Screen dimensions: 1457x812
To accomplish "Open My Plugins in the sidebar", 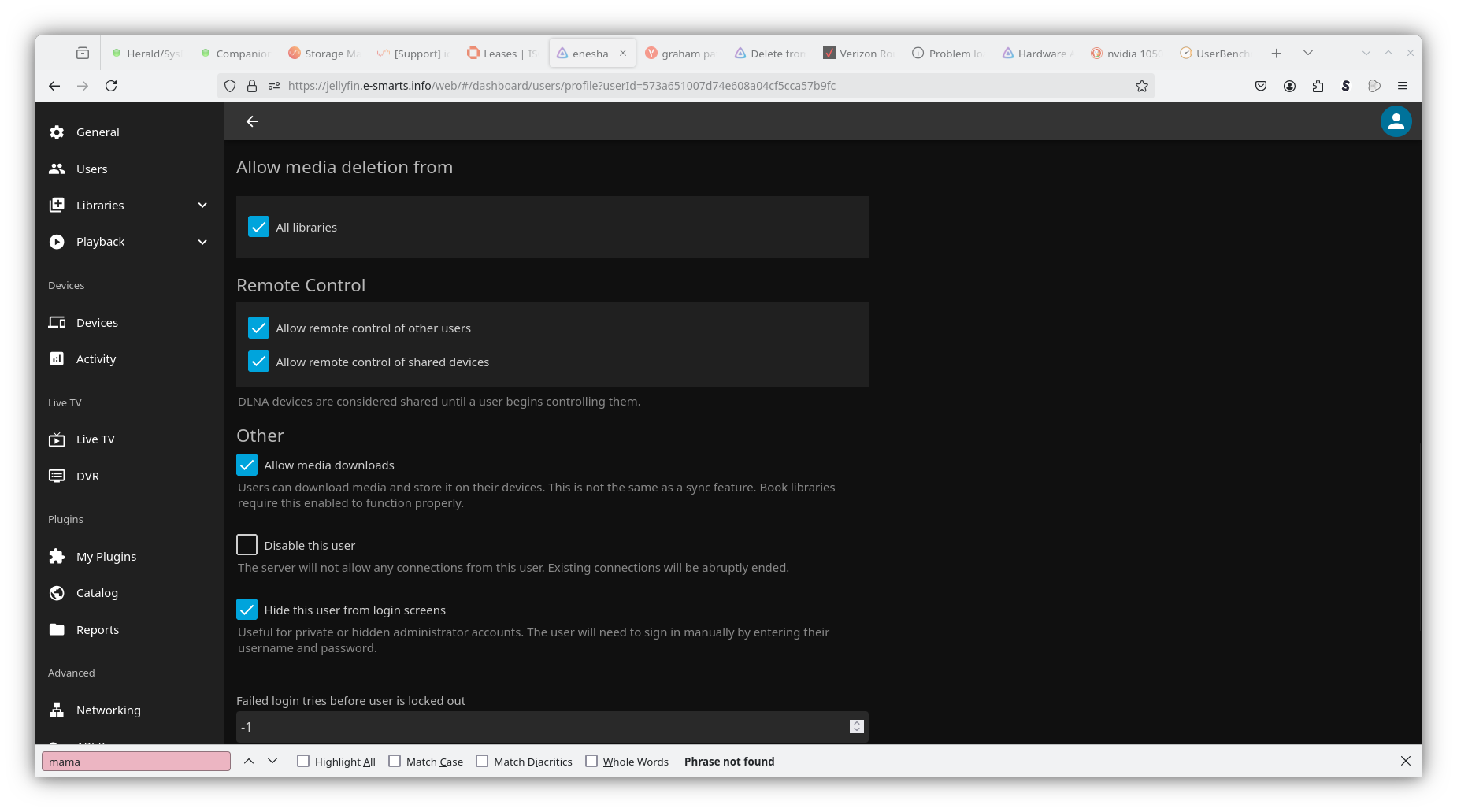I will (106, 556).
